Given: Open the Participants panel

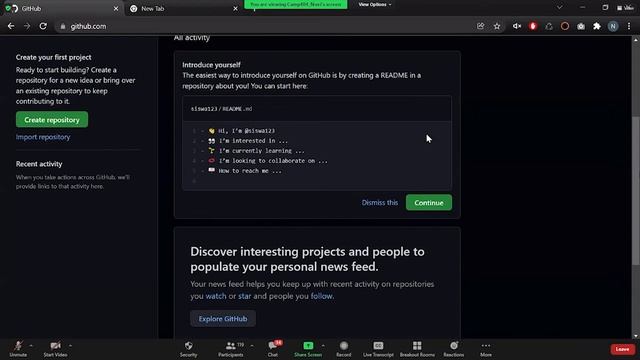Looking at the screenshot, I should (x=231, y=349).
